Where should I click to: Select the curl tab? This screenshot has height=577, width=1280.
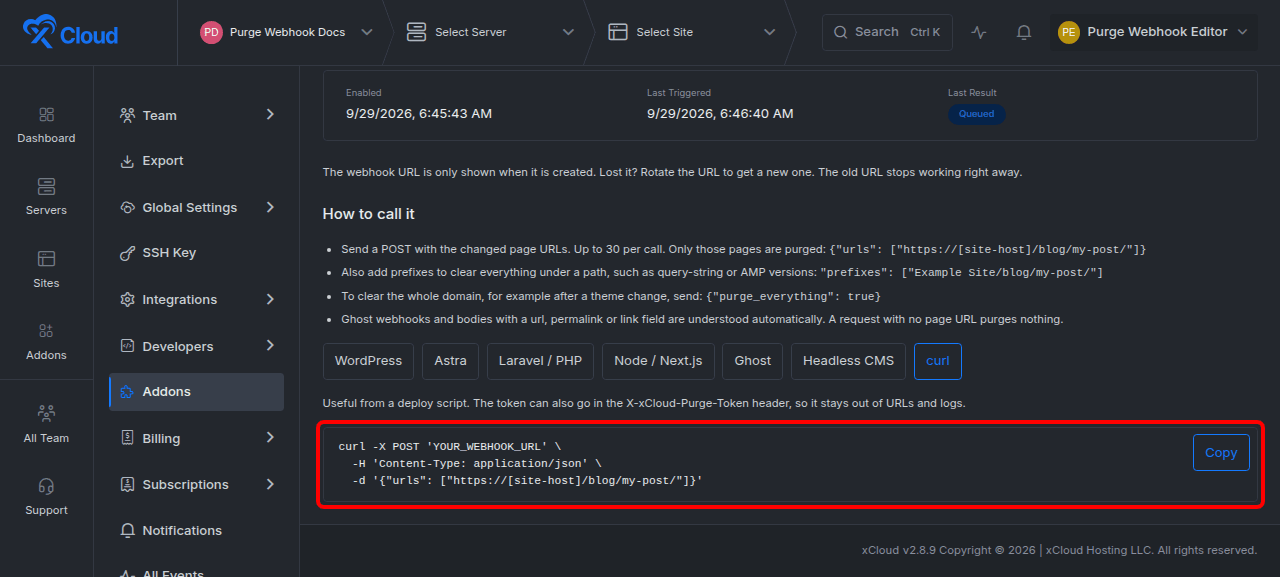click(x=938, y=361)
